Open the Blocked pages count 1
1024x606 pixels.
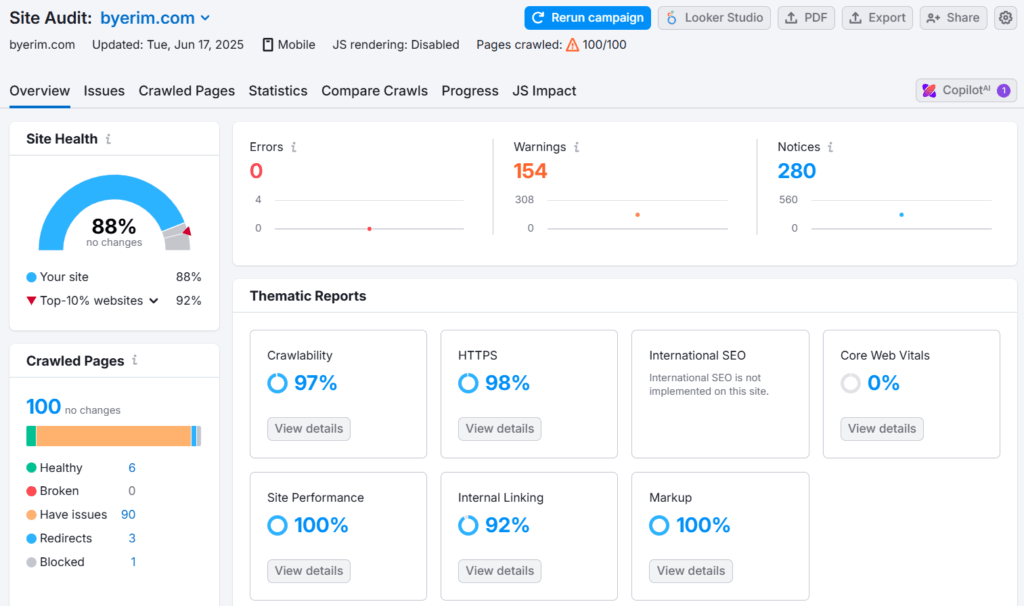[x=133, y=562]
